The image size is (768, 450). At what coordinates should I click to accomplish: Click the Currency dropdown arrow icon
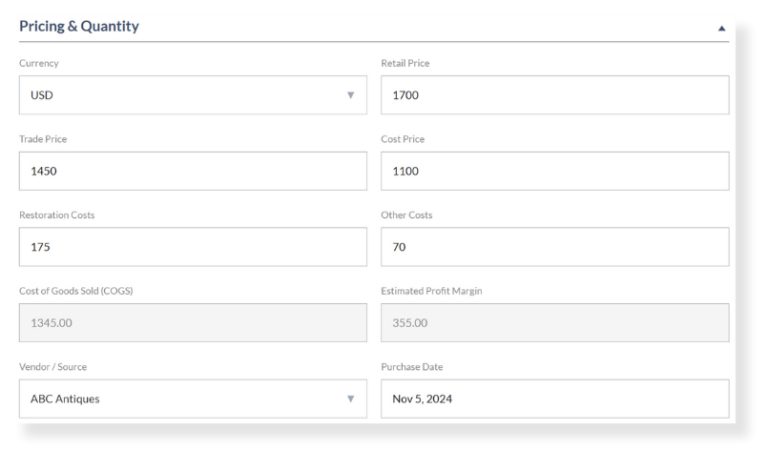coord(350,95)
